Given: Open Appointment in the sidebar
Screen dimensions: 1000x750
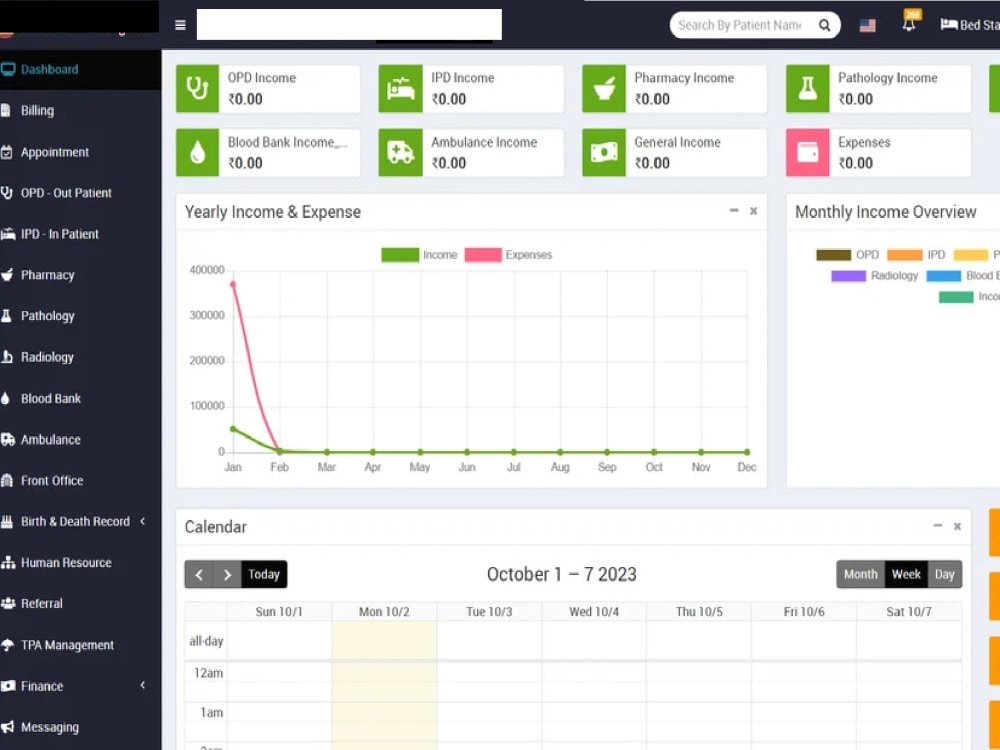Looking at the screenshot, I should point(80,152).
